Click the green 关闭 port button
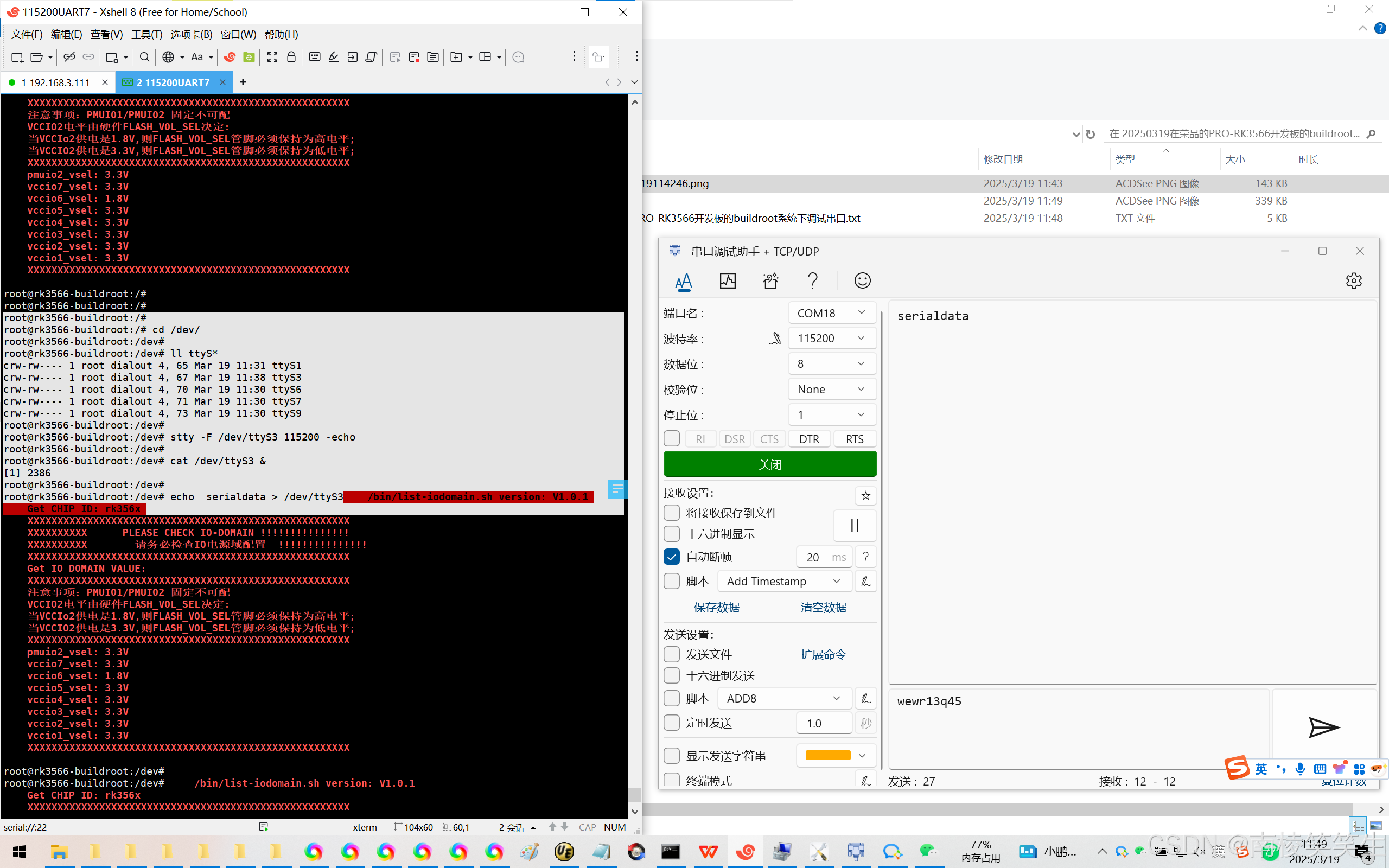This screenshot has height=868, width=1389. coord(770,464)
